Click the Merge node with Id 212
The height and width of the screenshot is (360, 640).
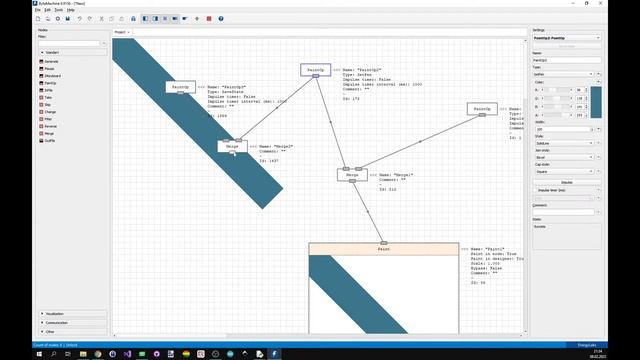pos(352,175)
